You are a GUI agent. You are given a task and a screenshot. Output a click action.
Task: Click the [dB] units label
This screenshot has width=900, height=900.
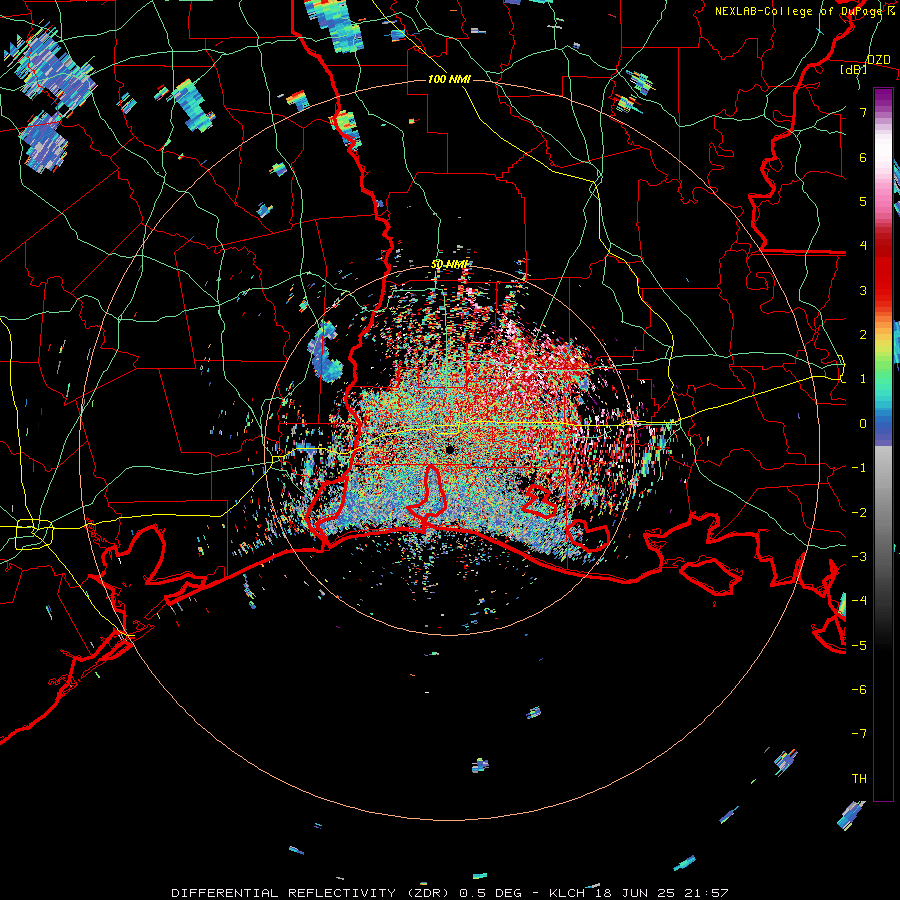(854, 69)
